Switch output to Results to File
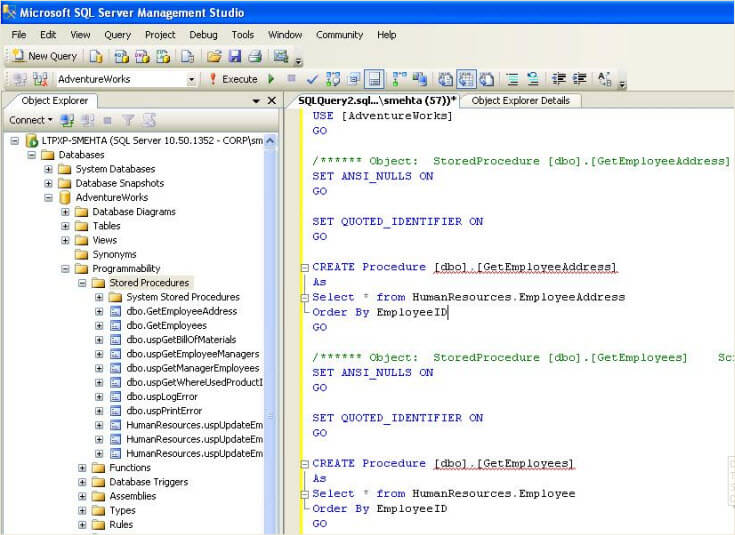 [487, 79]
